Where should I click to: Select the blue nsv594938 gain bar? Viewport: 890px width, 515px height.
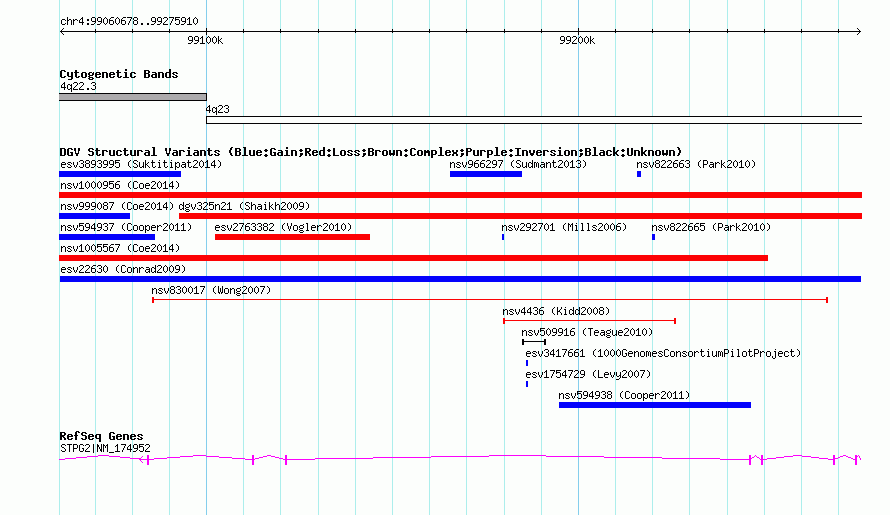pyautogui.click(x=655, y=405)
